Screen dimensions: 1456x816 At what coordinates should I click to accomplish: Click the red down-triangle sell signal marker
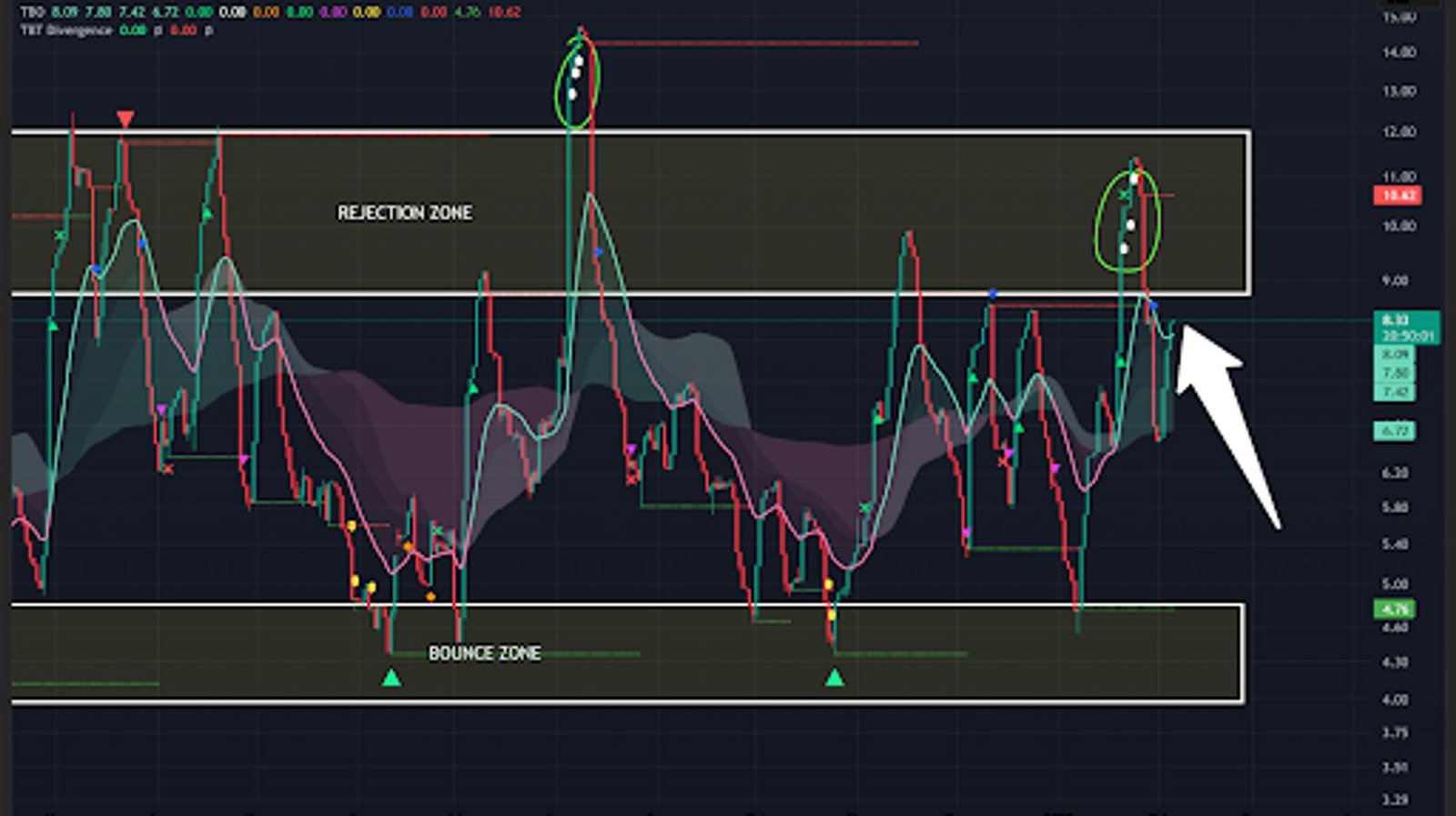click(x=126, y=119)
